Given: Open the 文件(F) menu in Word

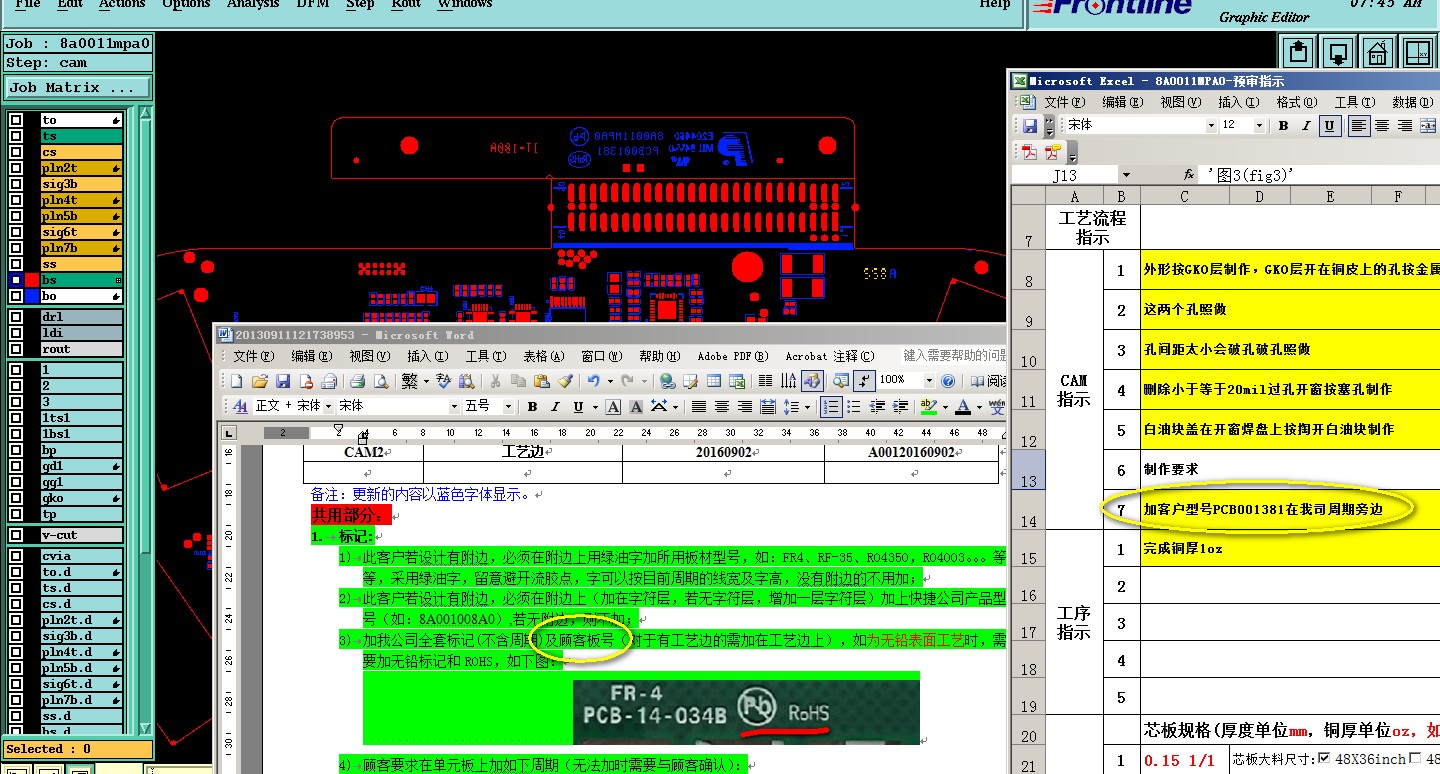Looking at the screenshot, I should [253, 356].
